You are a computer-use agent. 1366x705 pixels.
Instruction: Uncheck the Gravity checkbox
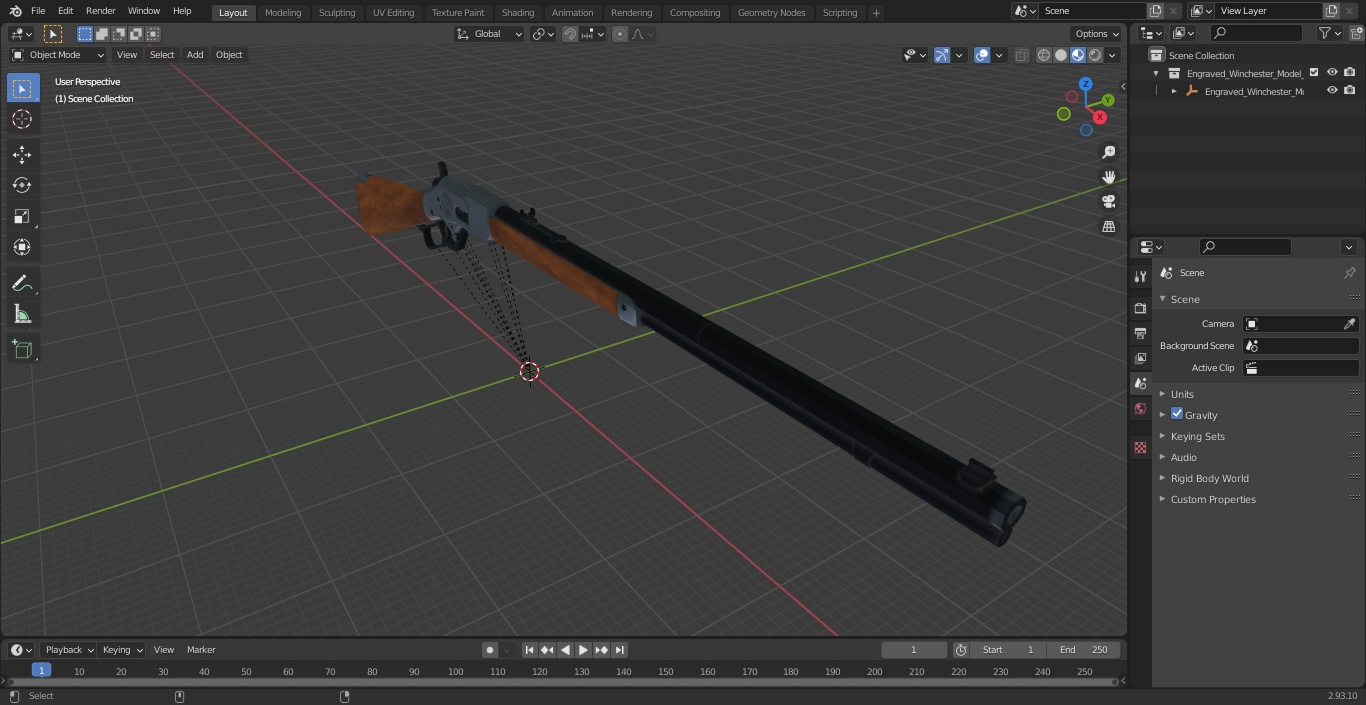[1177, 414]
